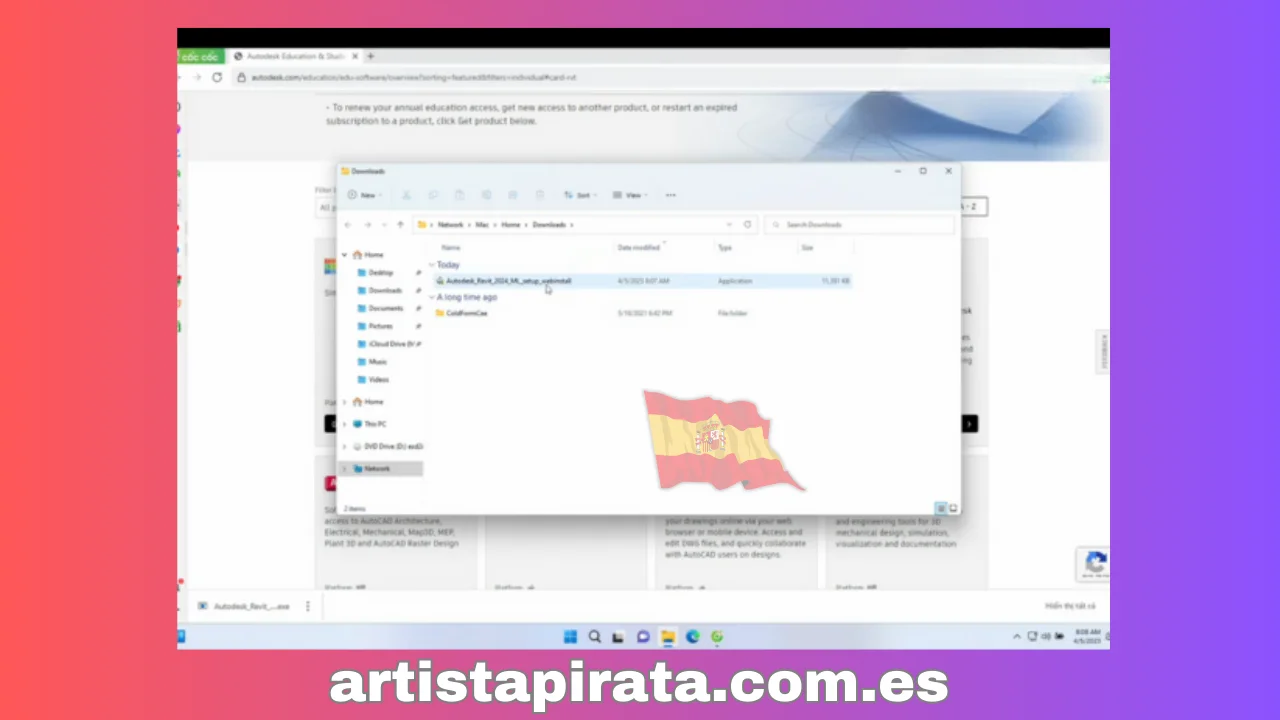Click the Delete trash icon in toolbar

point(539,195)
